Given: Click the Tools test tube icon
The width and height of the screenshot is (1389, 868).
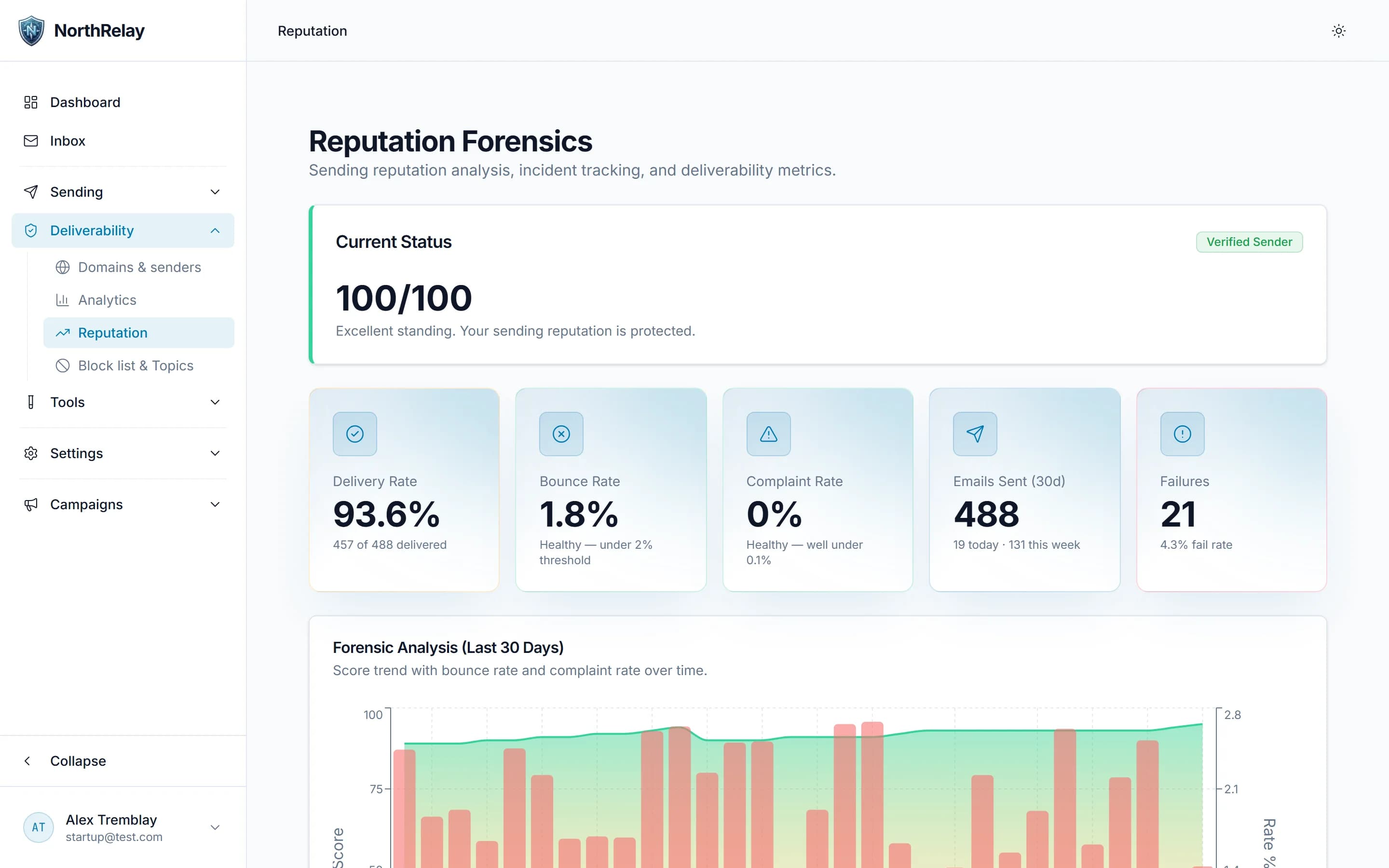Looking at the screenshot, I should 31,403.
